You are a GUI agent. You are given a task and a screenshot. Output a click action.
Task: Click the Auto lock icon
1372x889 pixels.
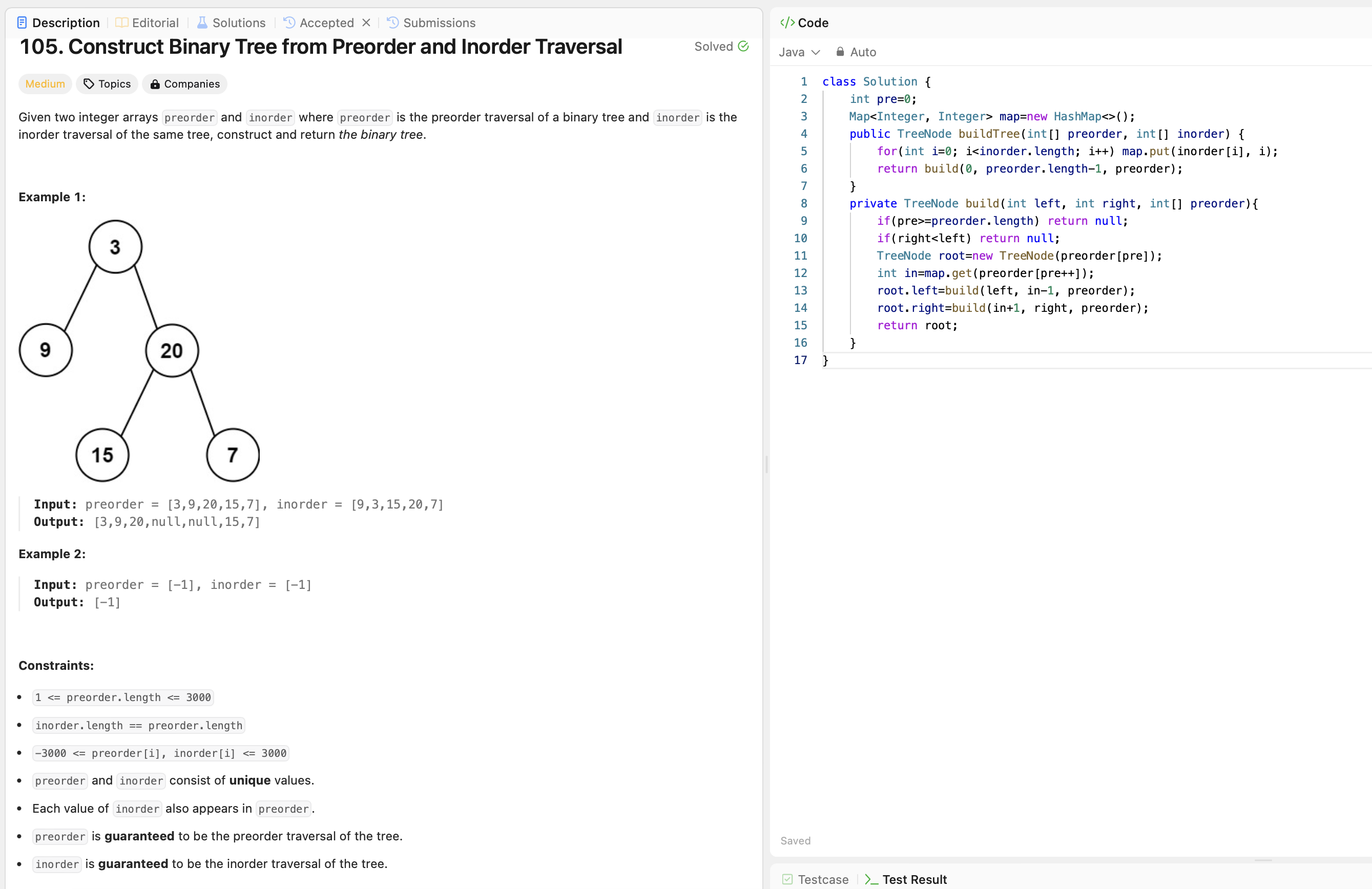click(840, 52)
